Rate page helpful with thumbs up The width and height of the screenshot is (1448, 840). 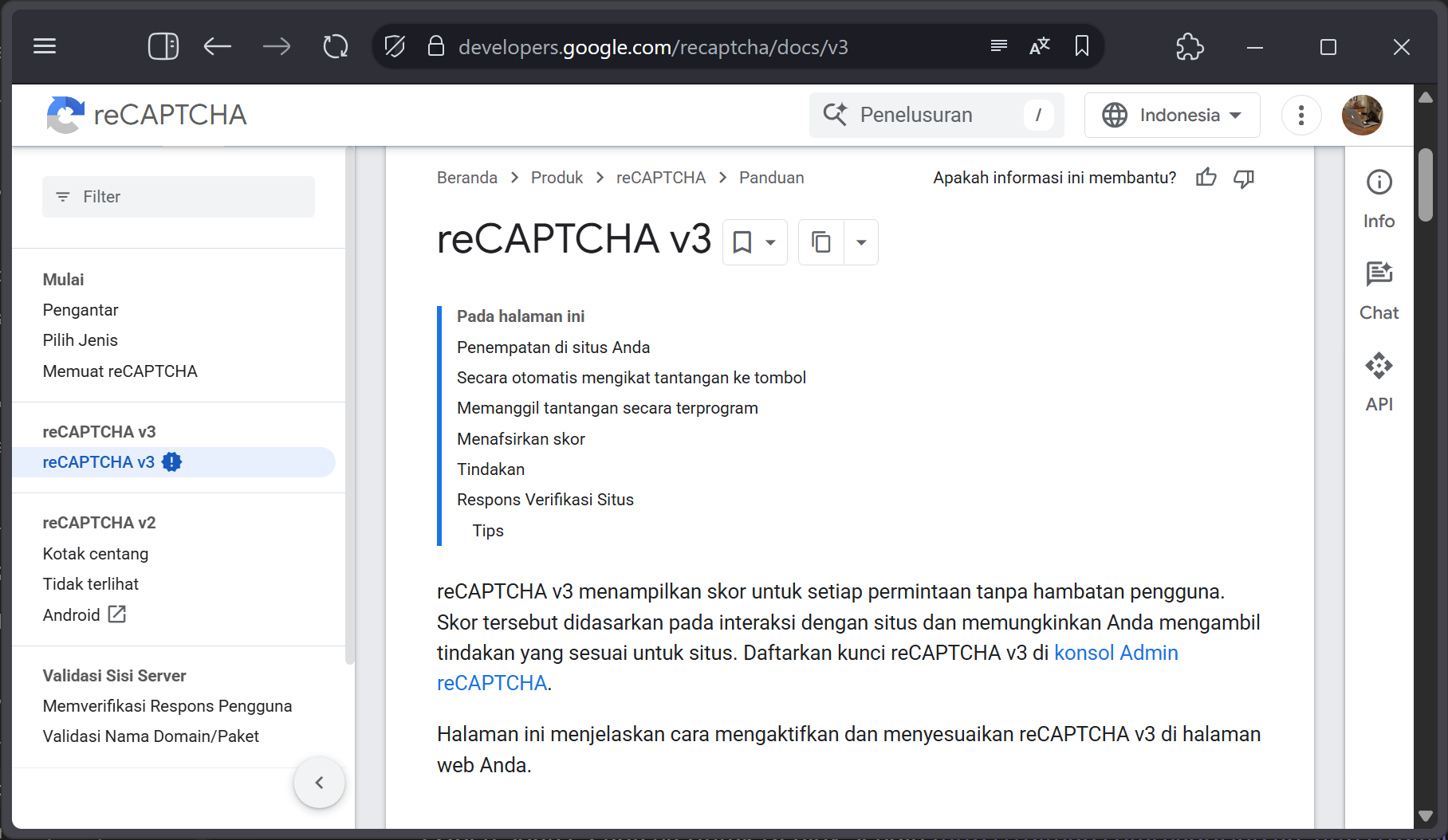coord(1206,178)
